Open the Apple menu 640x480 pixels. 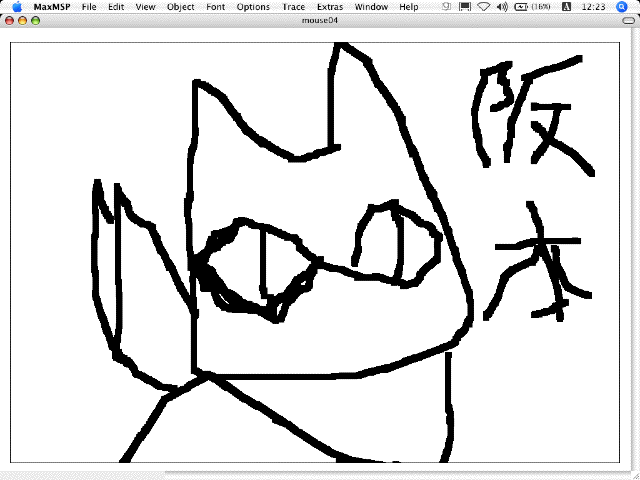pyautogui.click(x=17, y=7)
